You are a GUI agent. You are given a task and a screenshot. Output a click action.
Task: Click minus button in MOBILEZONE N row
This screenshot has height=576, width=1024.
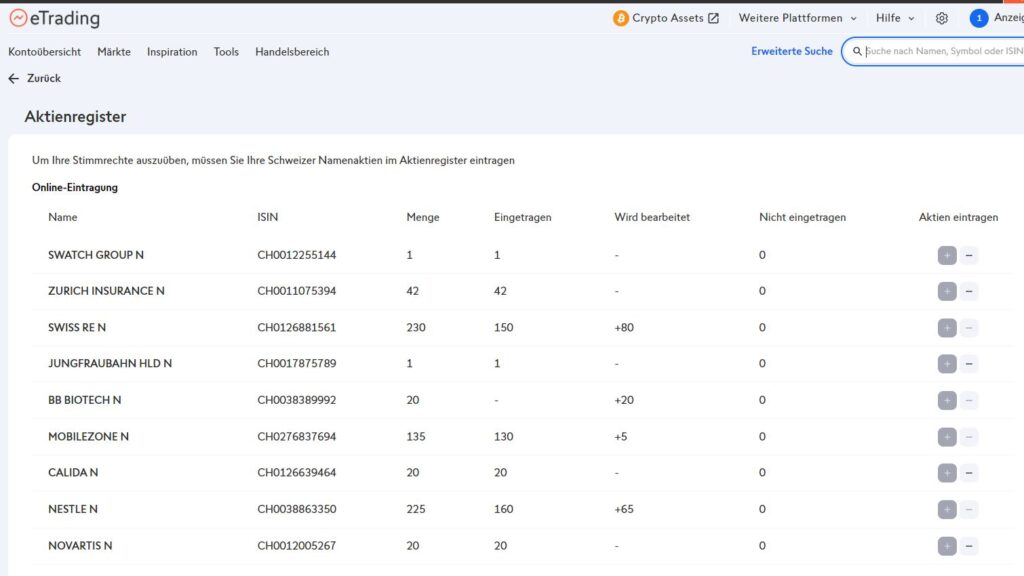[x=969, y=437]
